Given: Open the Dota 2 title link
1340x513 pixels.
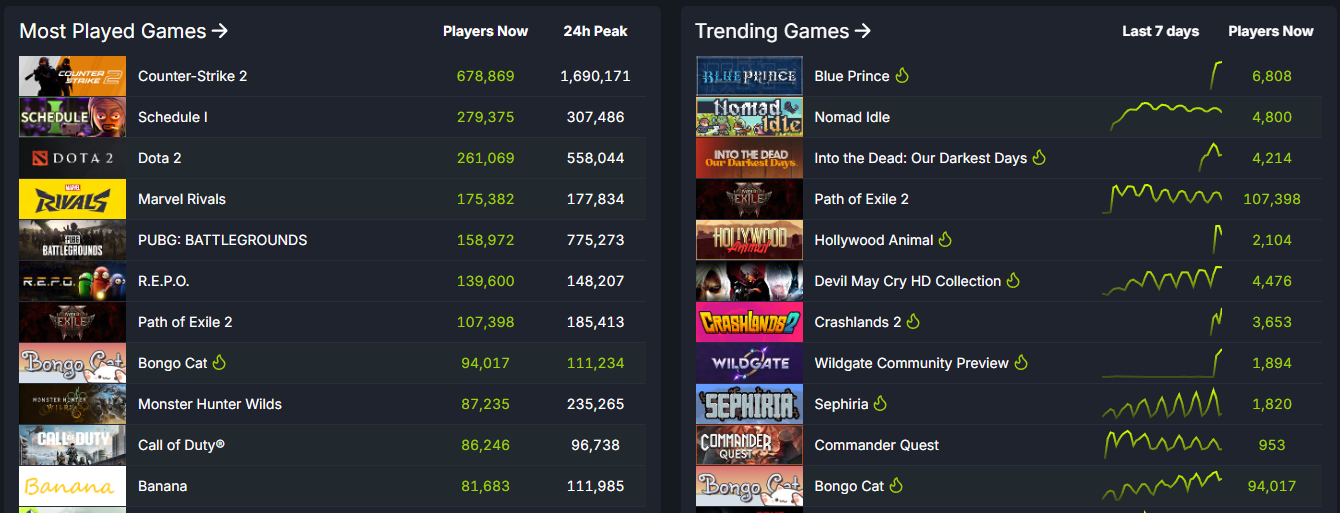Looking at the screenshot, I should point(160,158).
